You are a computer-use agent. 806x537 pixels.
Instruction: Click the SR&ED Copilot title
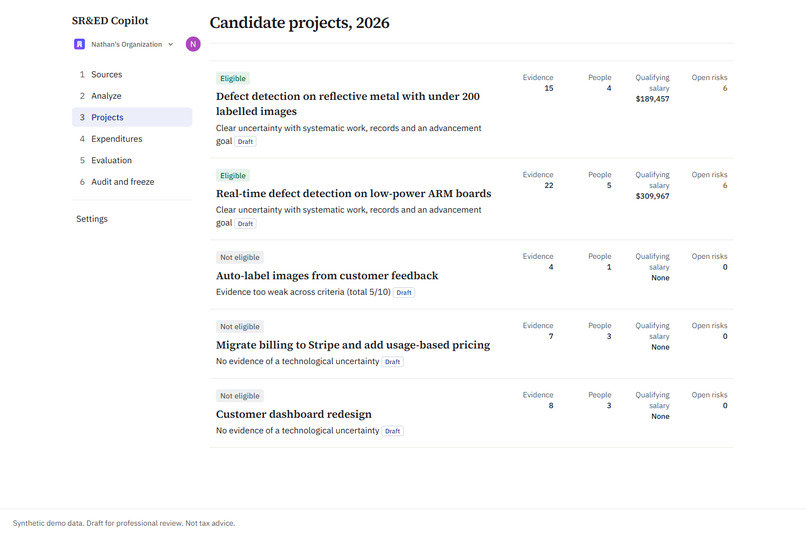click(110, 21)
